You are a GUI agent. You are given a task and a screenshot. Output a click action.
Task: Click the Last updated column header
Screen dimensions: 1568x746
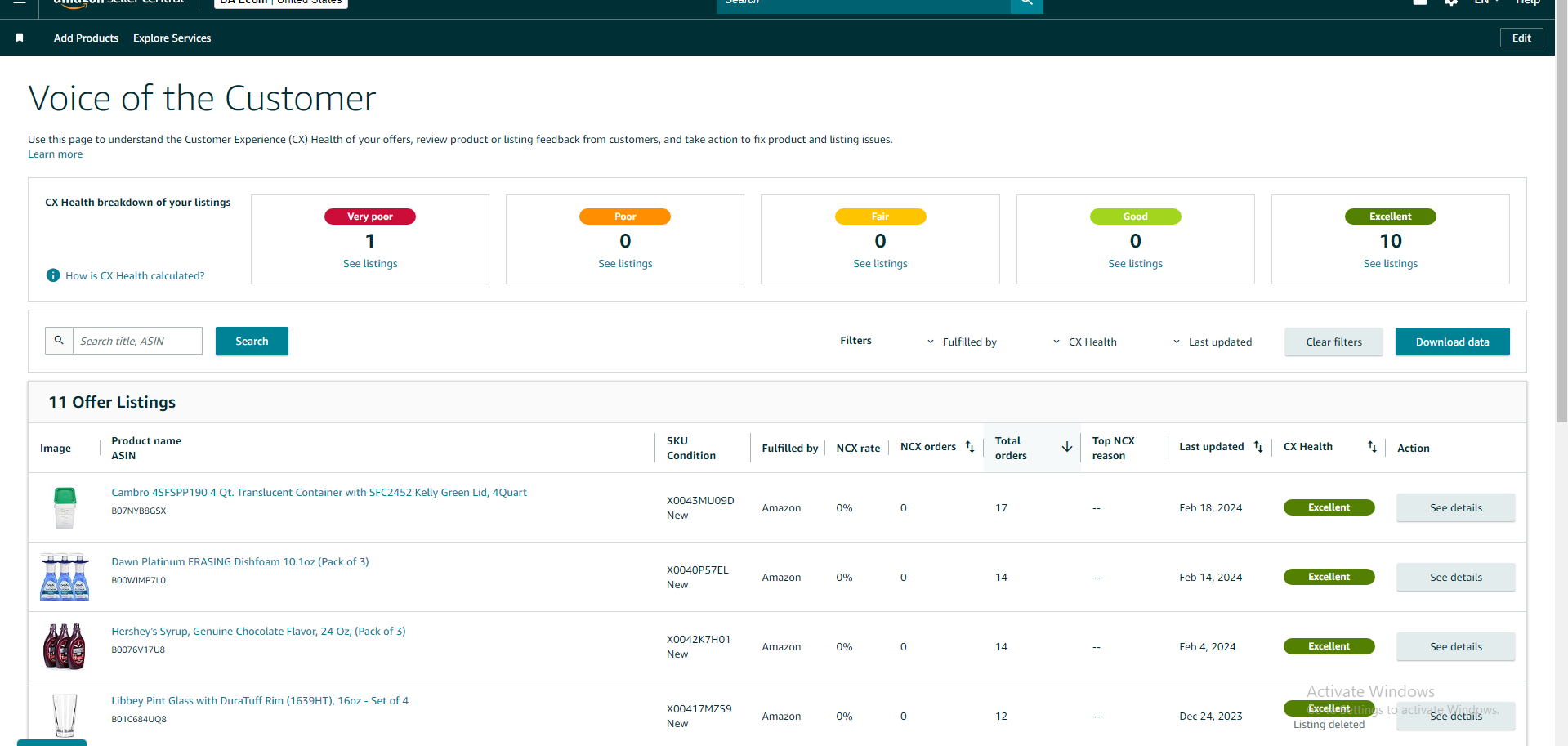coord(1211,447)
